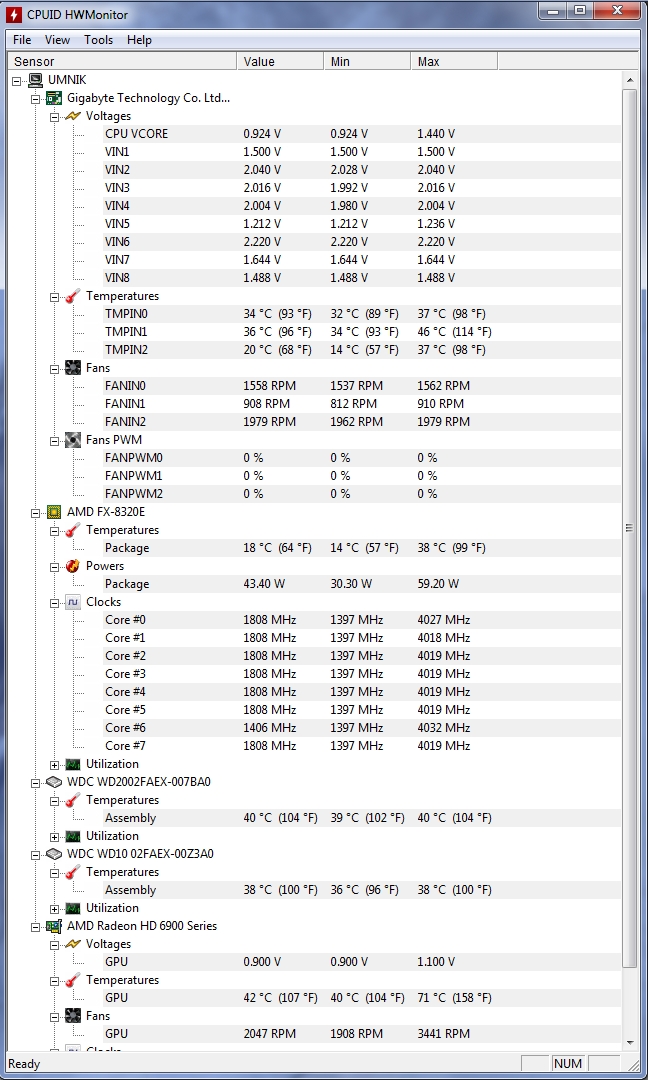
Task: Click the Max column header
Action: 454,61
